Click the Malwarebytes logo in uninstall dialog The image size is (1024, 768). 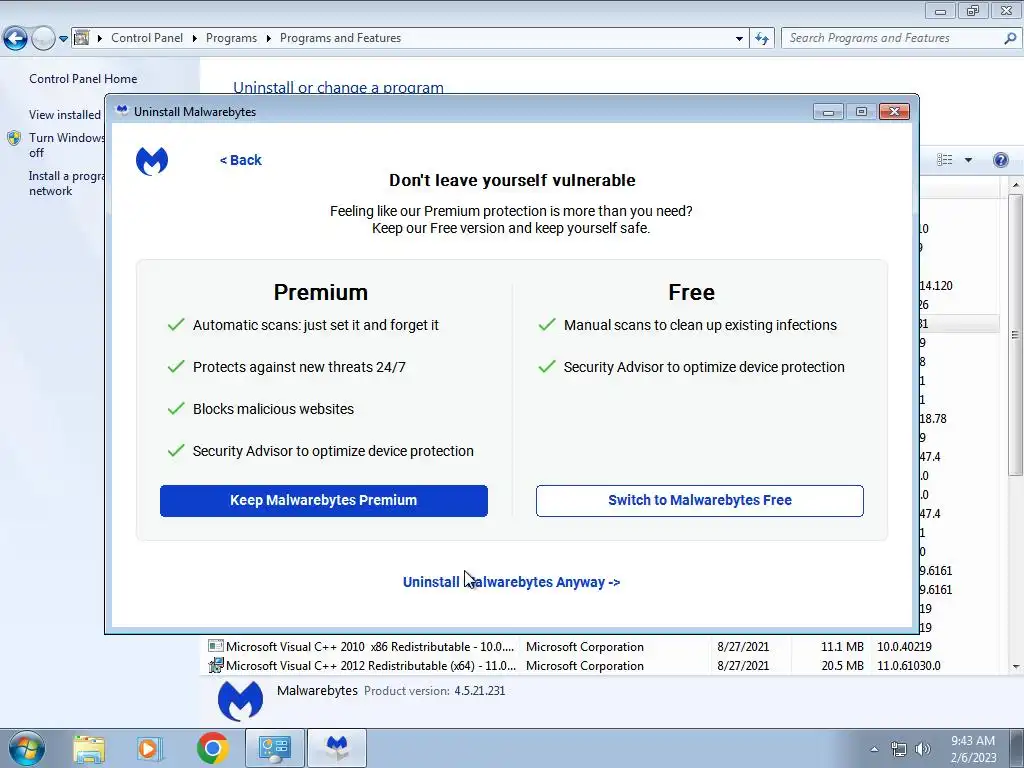click(x=152, y=161)
